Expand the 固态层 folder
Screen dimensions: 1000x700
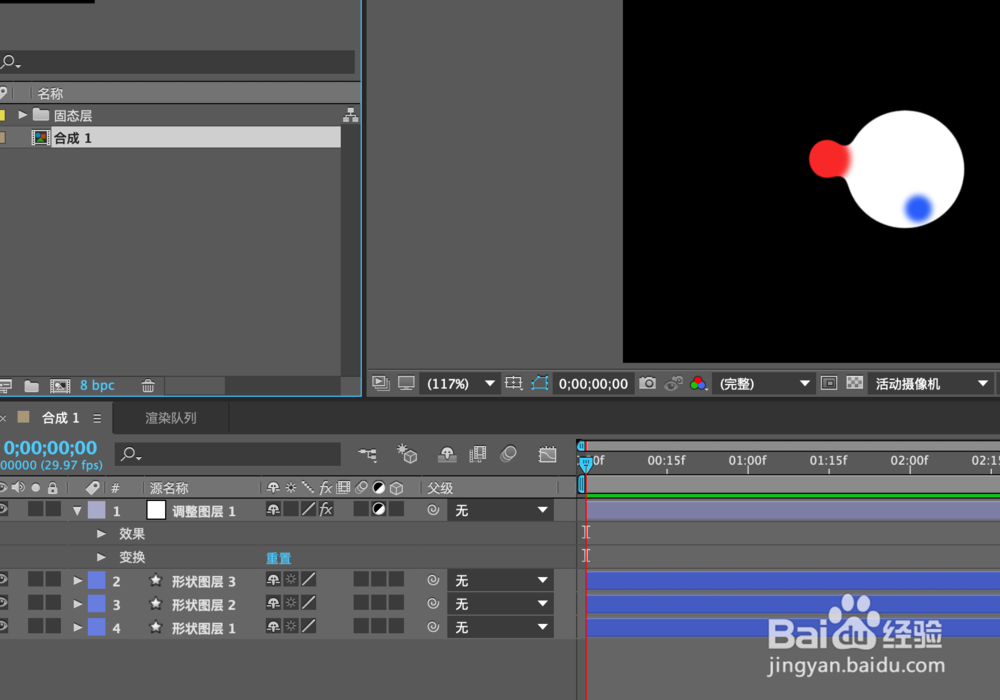(22, 115)
